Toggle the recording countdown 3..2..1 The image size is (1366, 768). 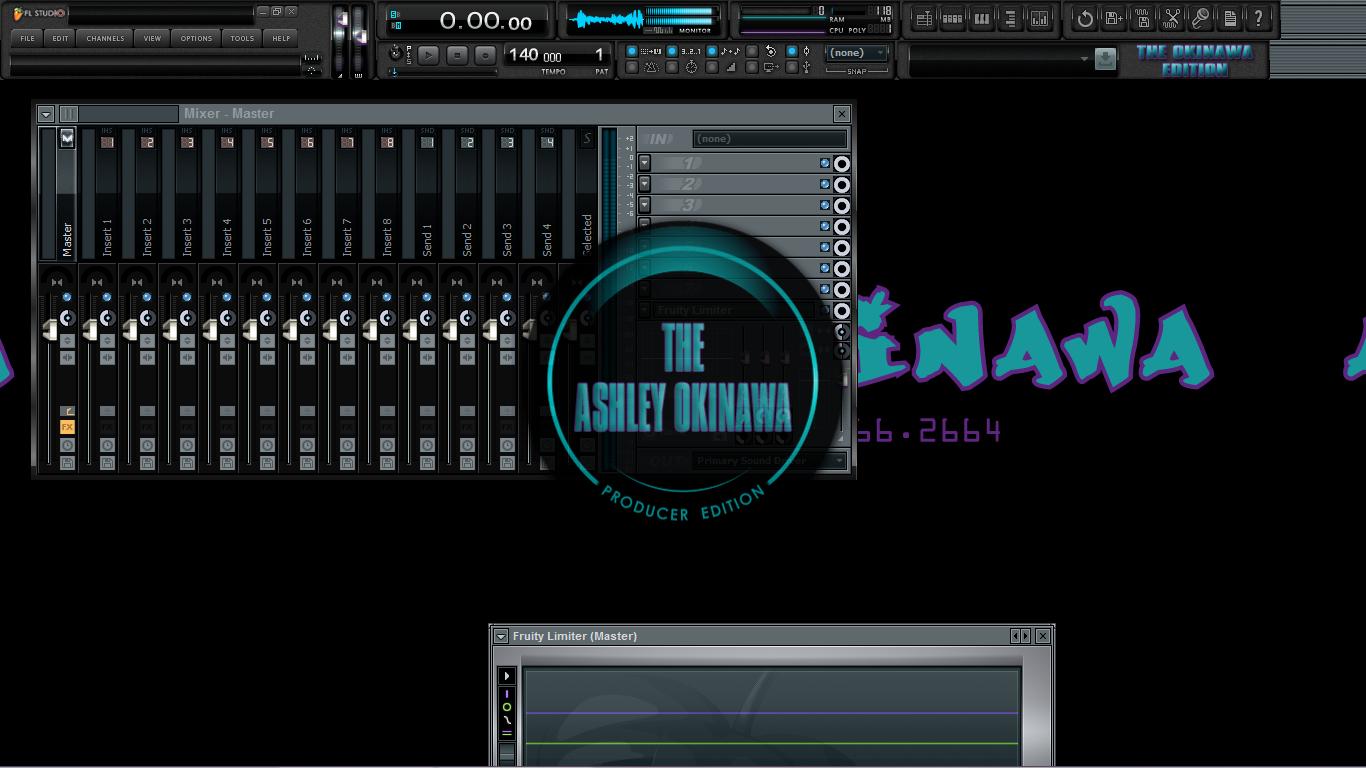click(671, 52)
